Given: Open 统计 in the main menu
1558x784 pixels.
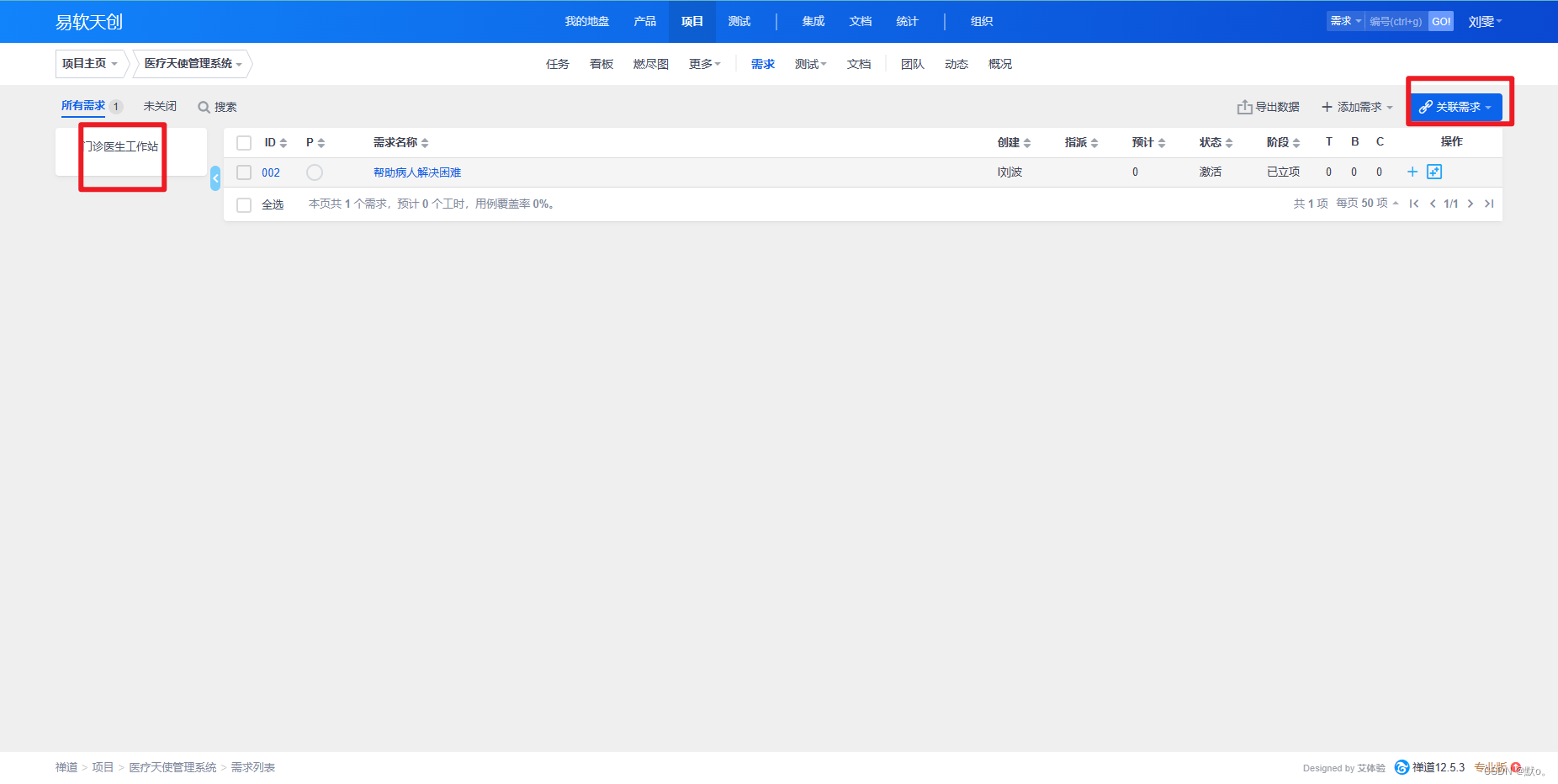Looking at the screenshot, I should [x=908, y=21].
